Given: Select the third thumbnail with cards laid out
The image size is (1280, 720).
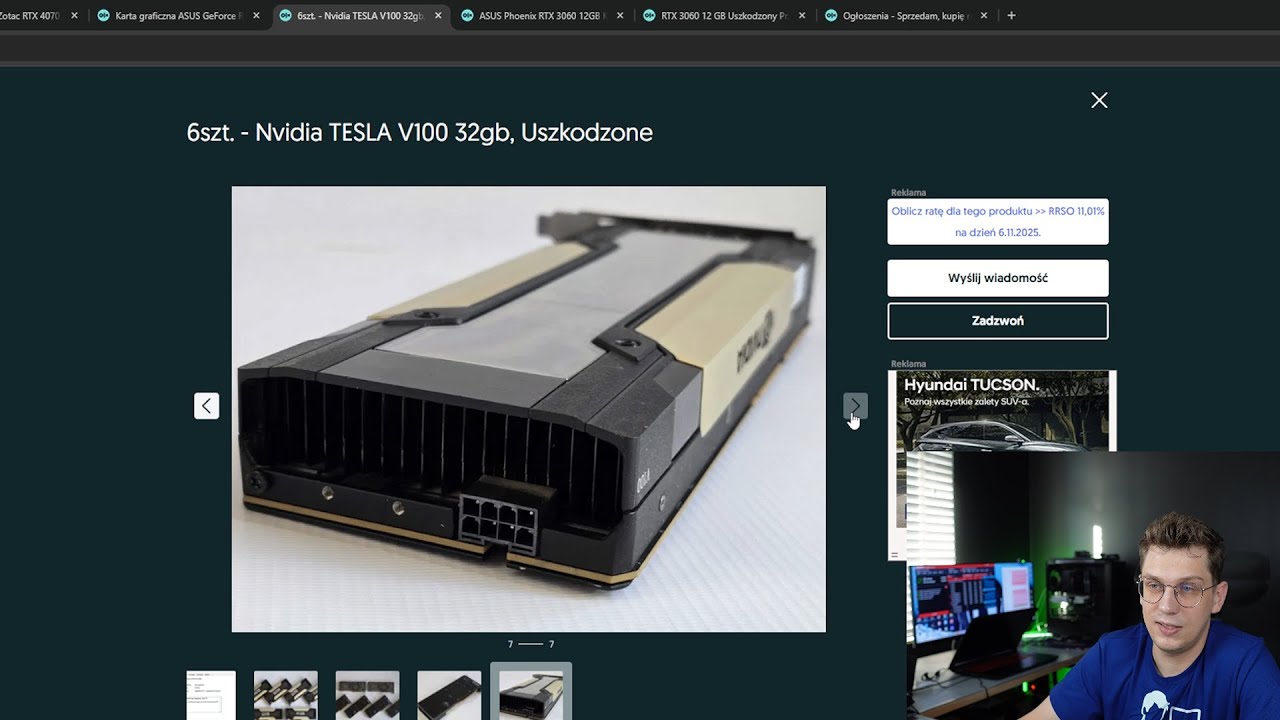Looking at the screenshot, I should (x=367, y=695).
